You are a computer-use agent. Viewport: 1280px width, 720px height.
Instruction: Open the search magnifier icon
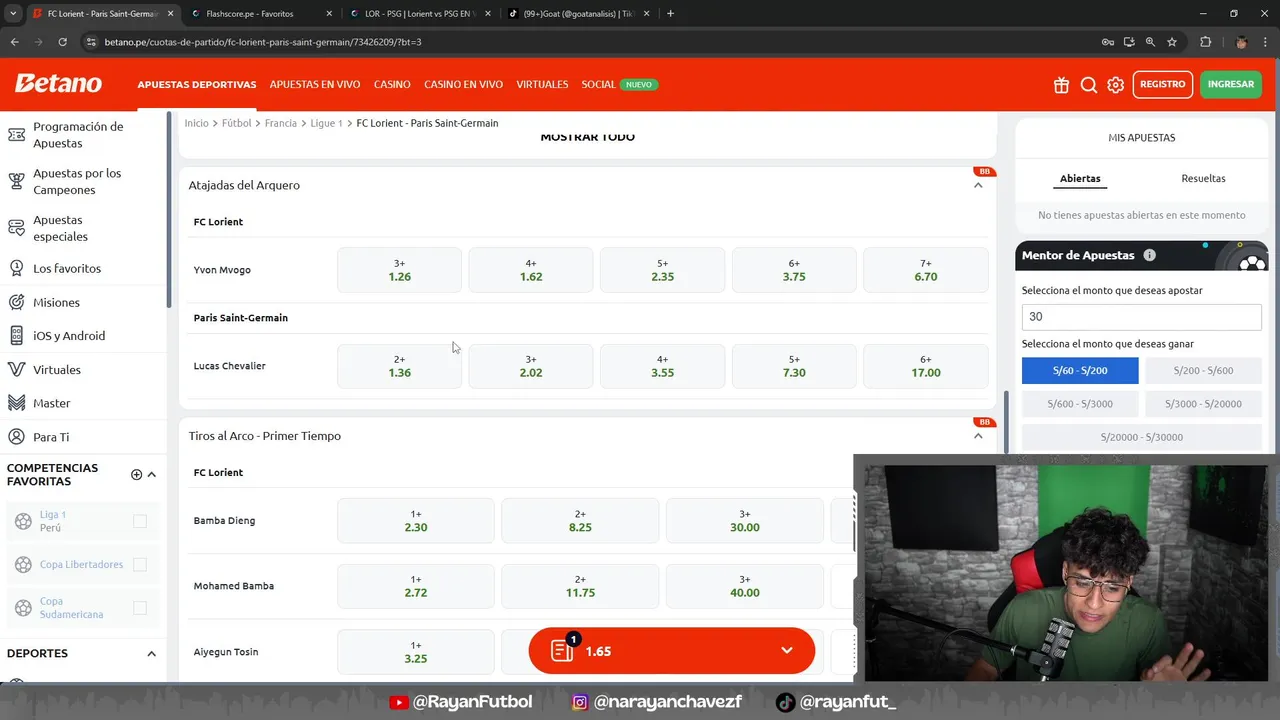click(1089, 85)
